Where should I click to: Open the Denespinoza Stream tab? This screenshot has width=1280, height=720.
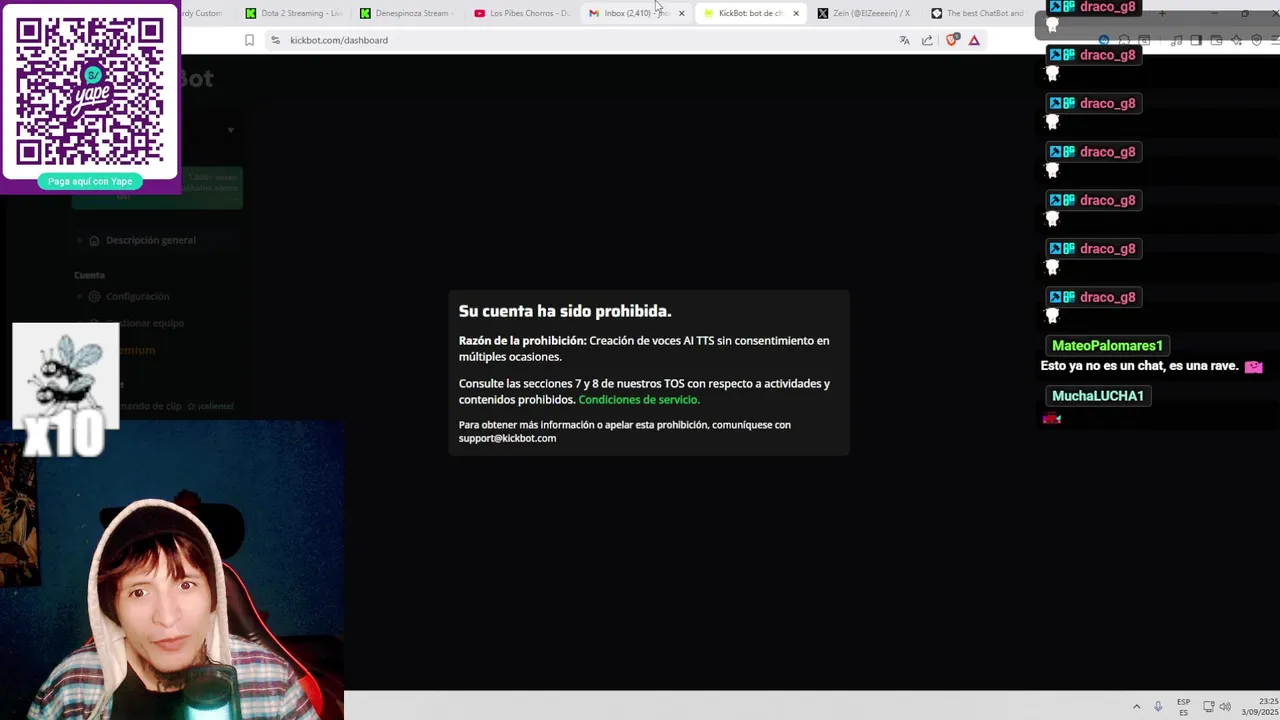click(x=408, y=13)
